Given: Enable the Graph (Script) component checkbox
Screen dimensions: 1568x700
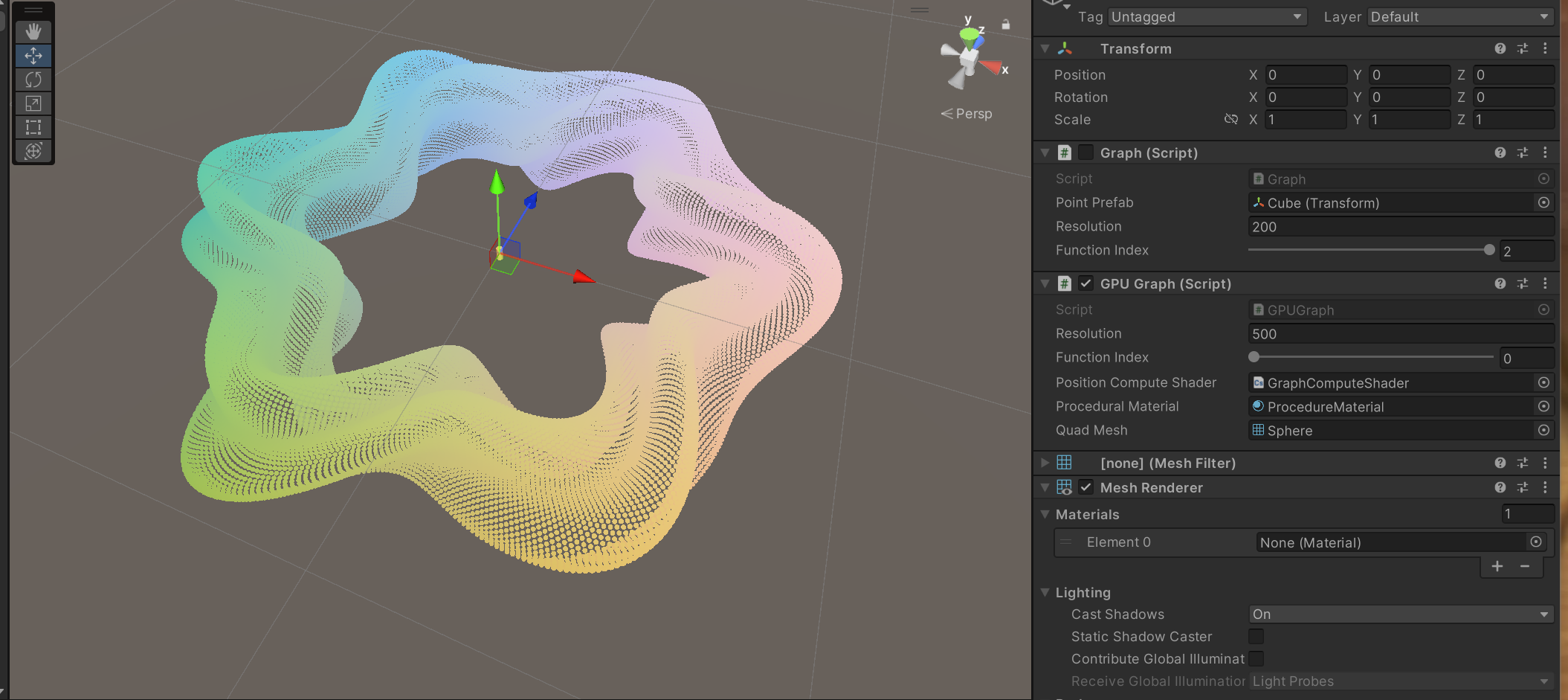Looking at the screenshot, I should point(1086,152).
